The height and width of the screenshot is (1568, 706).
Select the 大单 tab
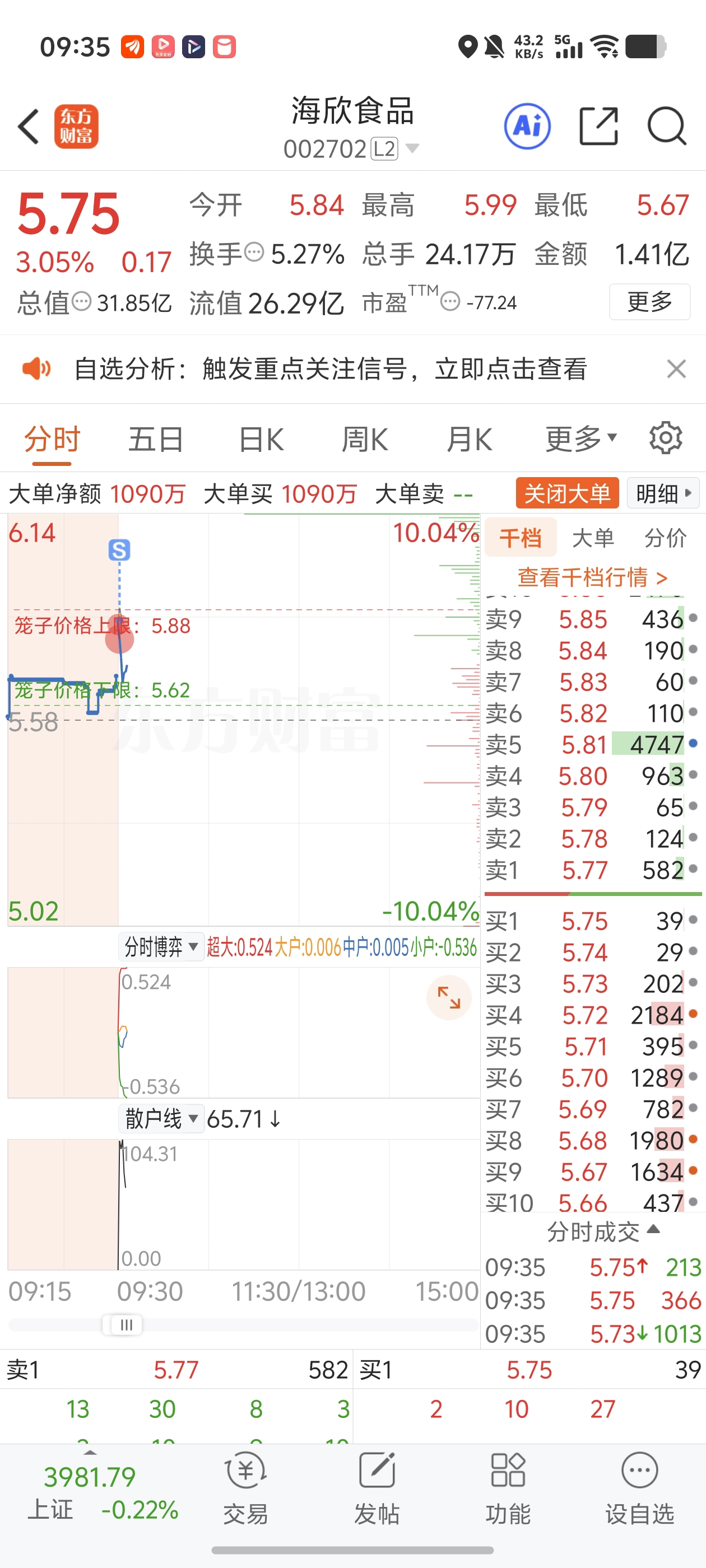pyautogui.click(x=593, y=538)
